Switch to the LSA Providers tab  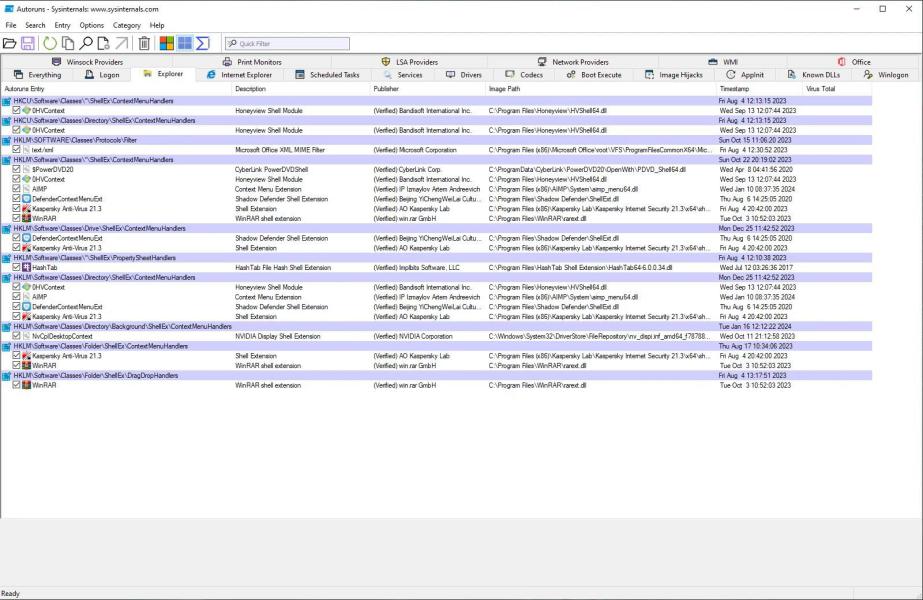[410, 62]
